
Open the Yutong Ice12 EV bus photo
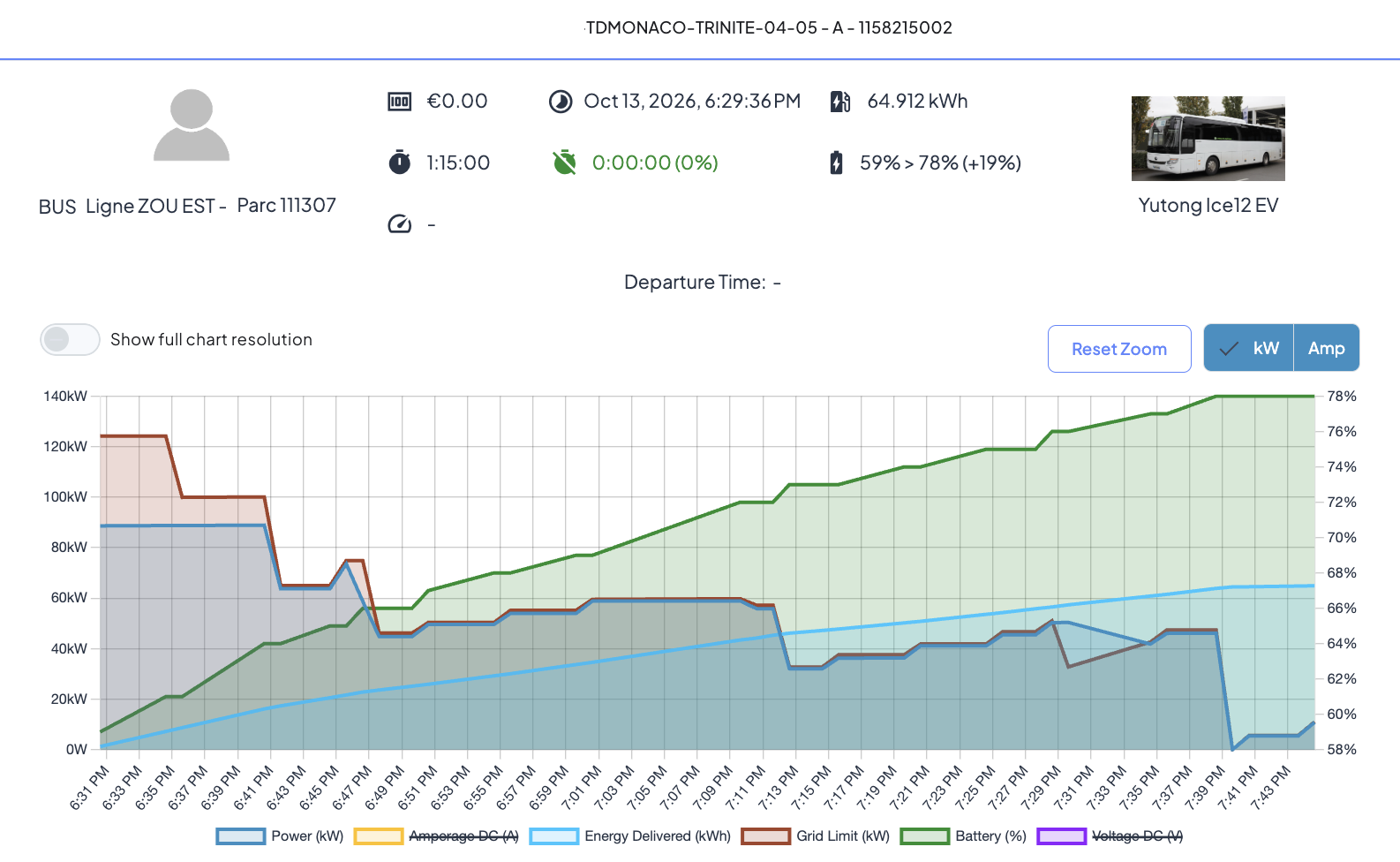coord(1208,139)
